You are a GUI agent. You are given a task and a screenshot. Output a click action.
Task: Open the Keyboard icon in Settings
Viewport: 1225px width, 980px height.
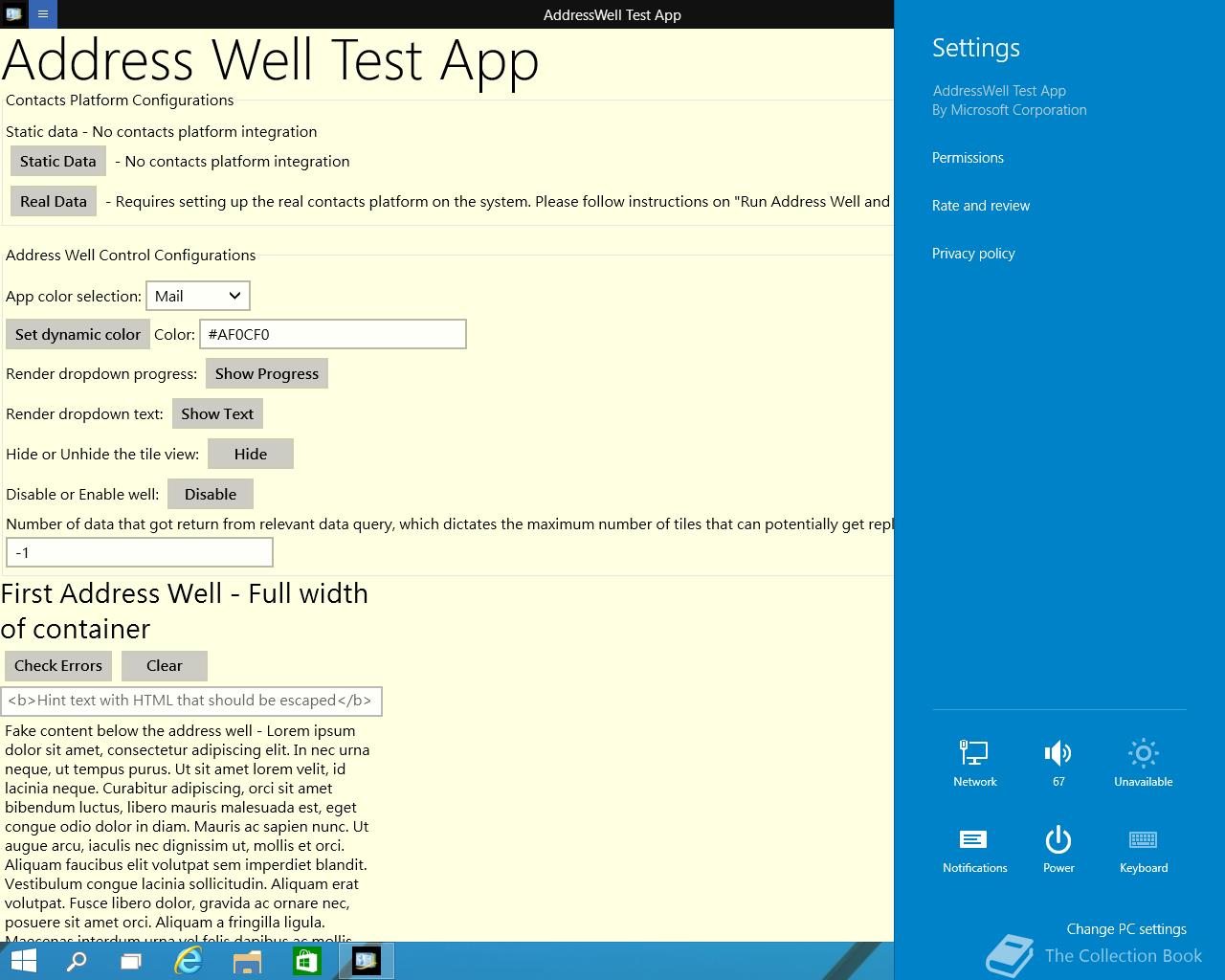click(x=1143, y=849)
